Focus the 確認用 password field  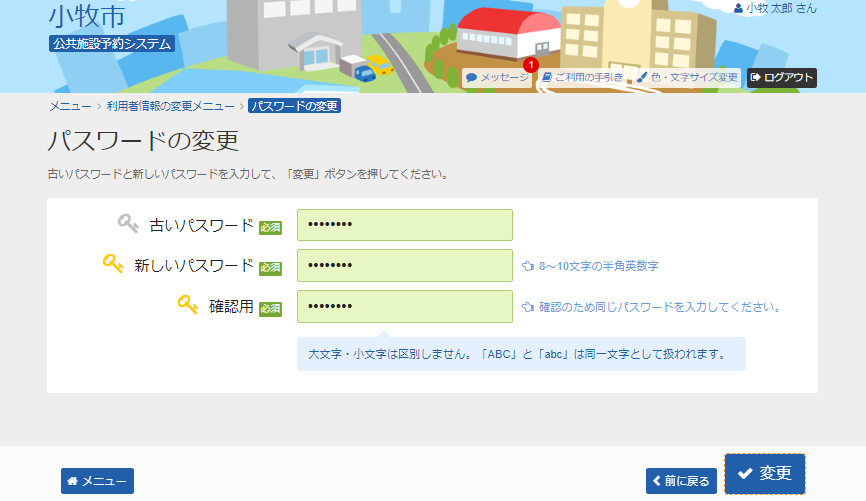coord(404,306)
